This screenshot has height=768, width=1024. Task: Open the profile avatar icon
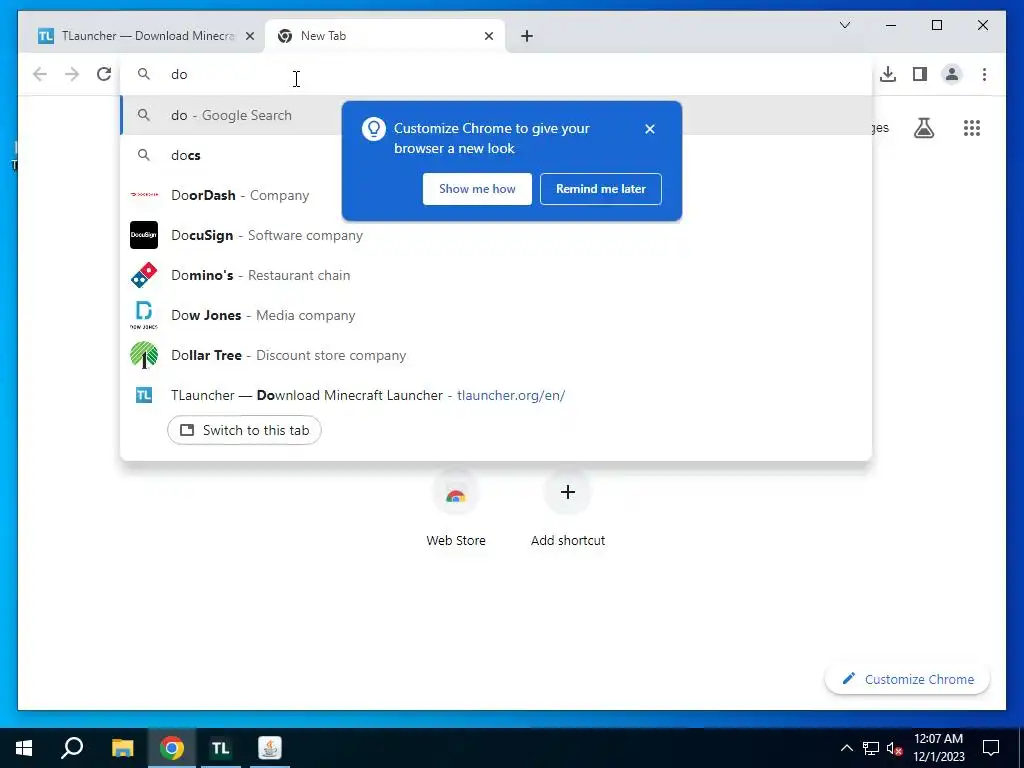[x=952, y=74]
